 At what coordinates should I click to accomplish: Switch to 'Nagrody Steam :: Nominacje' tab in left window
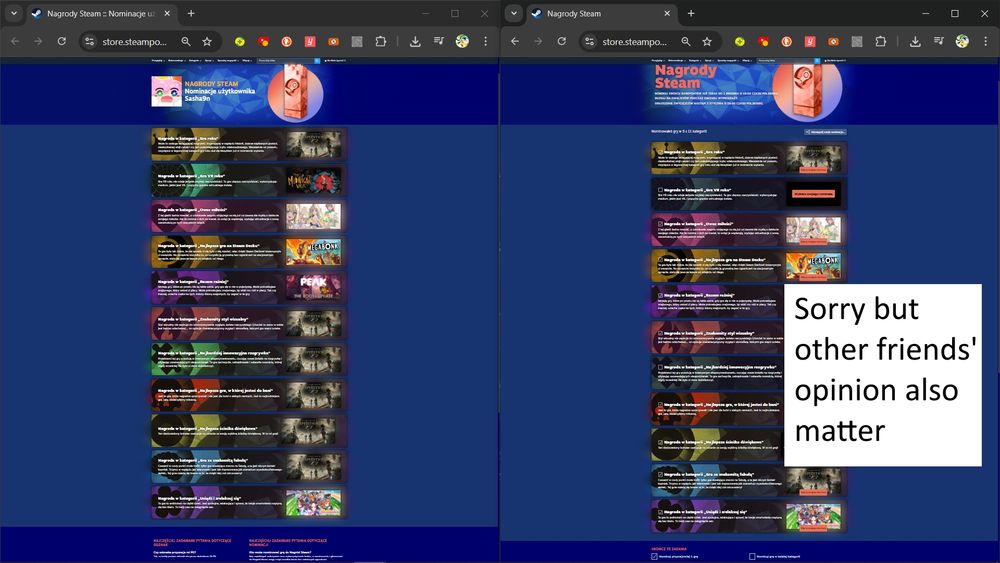pos(101,13)
